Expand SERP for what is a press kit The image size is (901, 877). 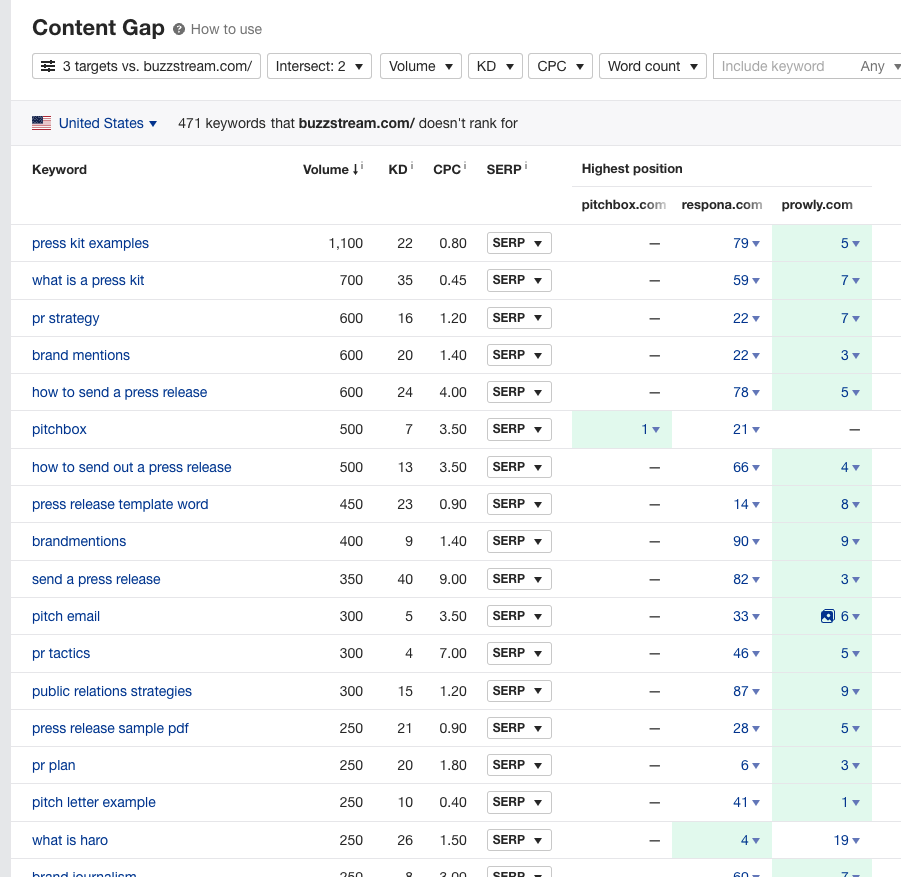(x=519, y=280)
